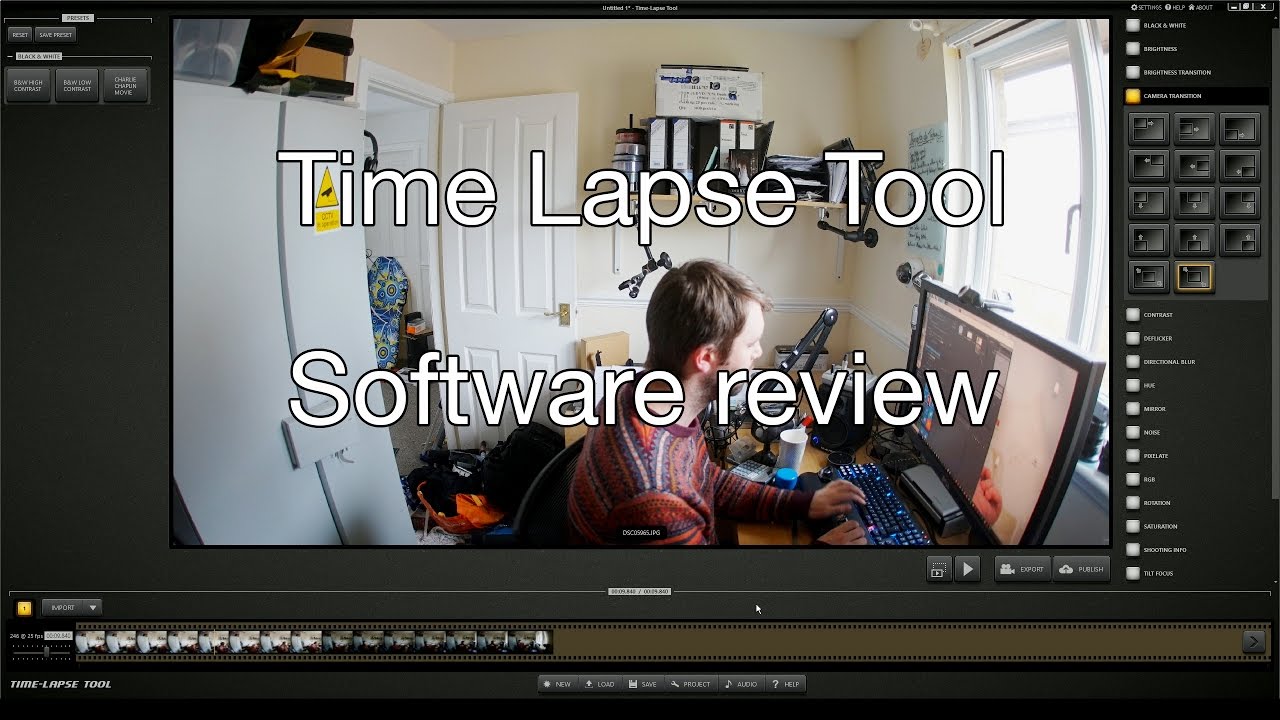Apply Charlie Chaplin Movie preset
Screen dimensions: 1280x720
(124, 86)
